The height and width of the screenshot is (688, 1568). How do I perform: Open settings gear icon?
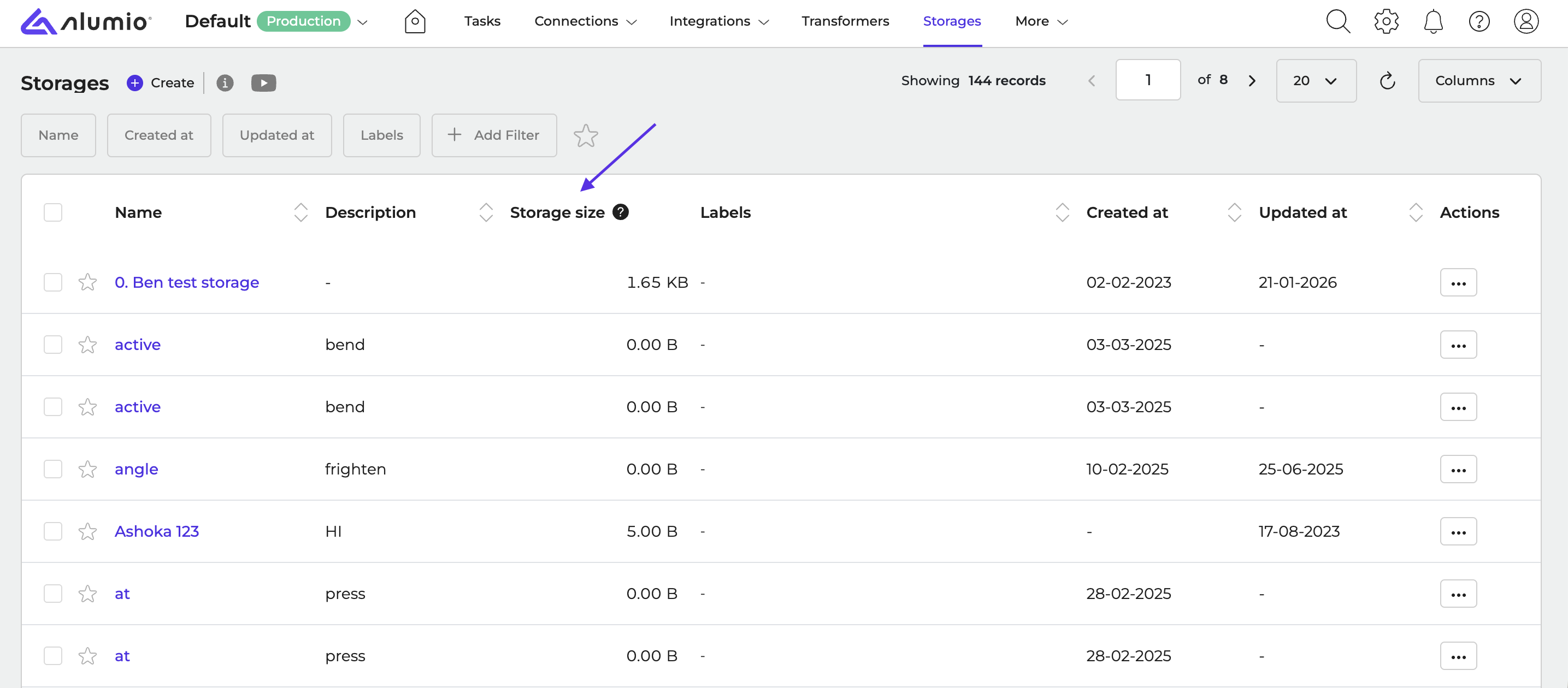pos(1386,21)
